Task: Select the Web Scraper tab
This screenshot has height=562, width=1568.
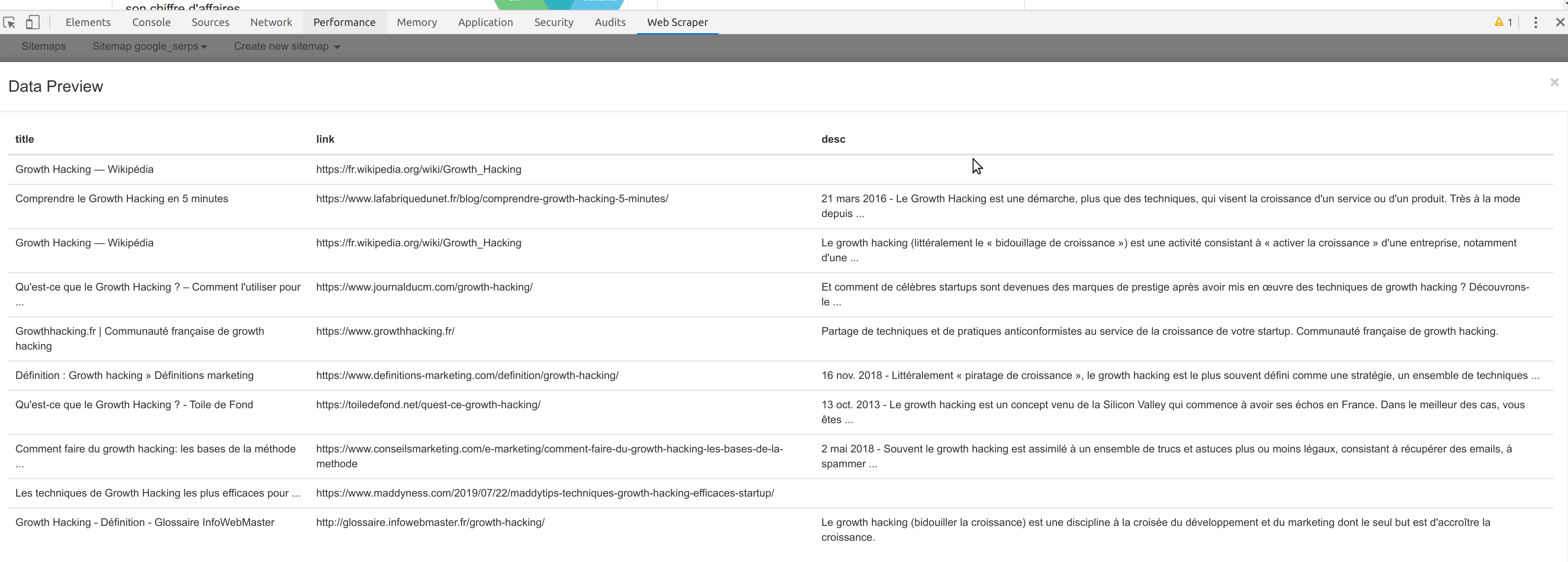Action: pos(677,23)
